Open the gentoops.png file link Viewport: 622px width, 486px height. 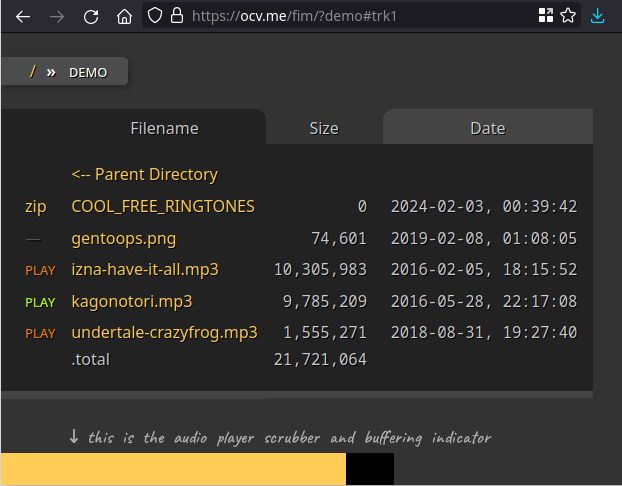click(x=124, y=239)
